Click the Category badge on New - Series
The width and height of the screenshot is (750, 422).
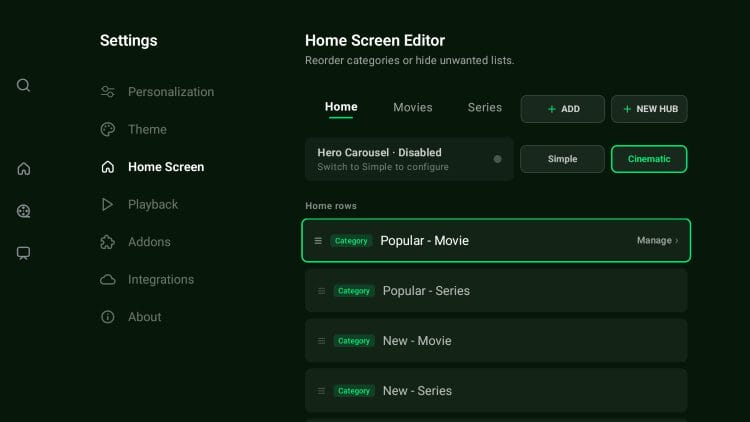click(x=354, y=391)
